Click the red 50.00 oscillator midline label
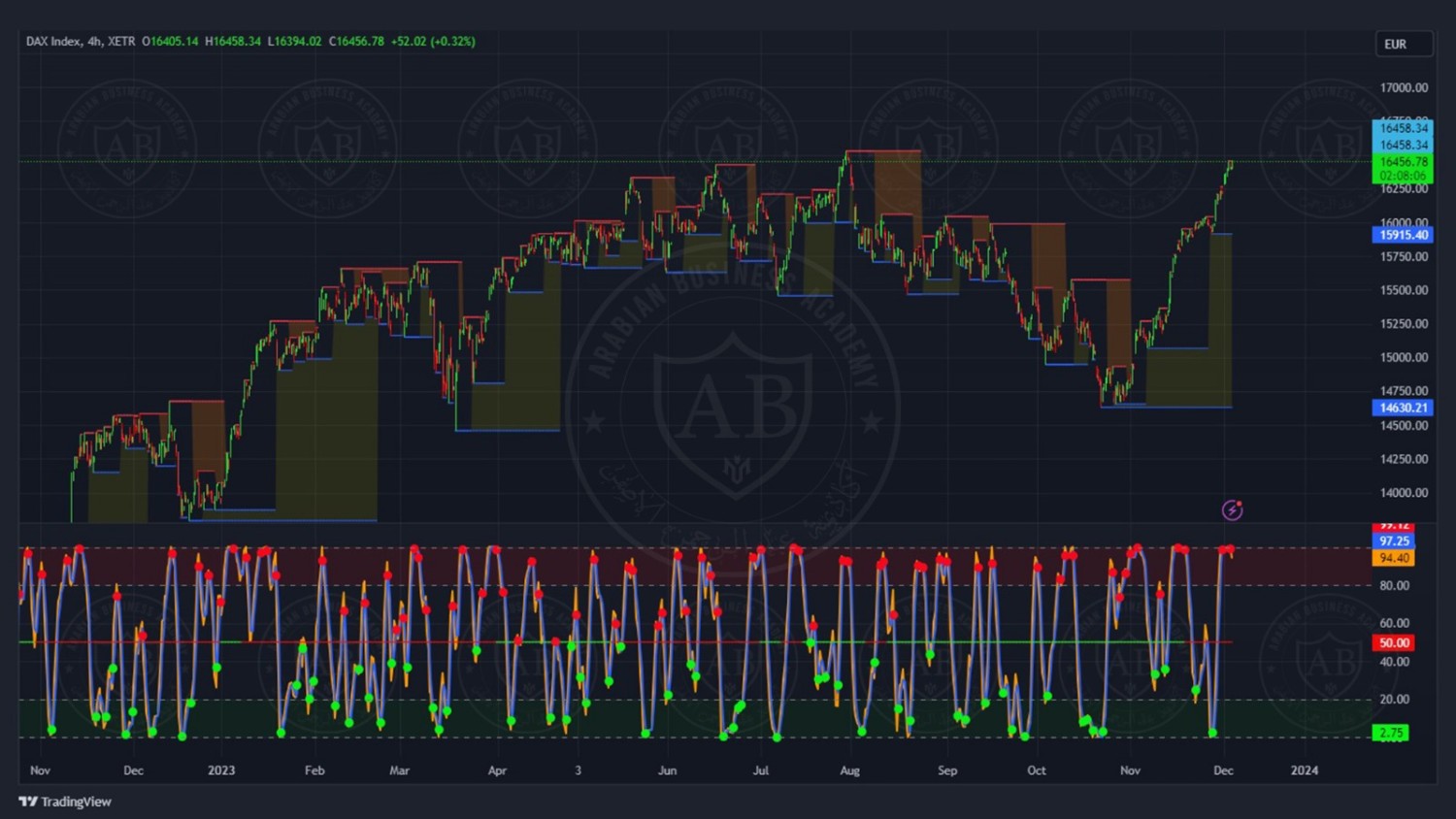Image resolution: width=1456 pixels, height=819 pixels. pyautogui.click(x=1393, y=642)
